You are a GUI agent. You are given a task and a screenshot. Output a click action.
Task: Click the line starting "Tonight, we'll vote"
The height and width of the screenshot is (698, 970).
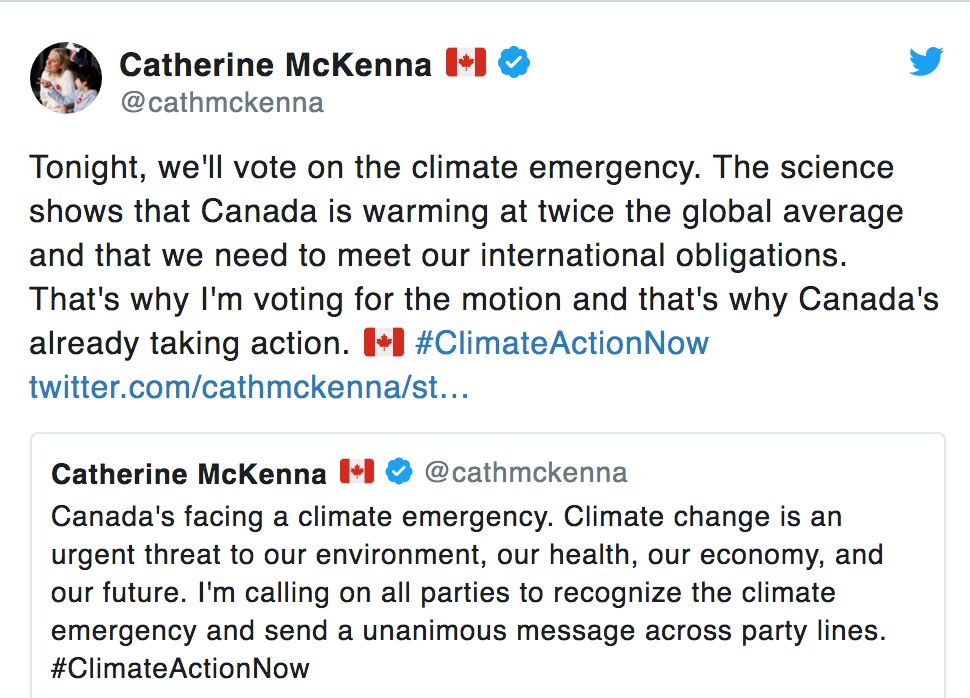(461, 167)
